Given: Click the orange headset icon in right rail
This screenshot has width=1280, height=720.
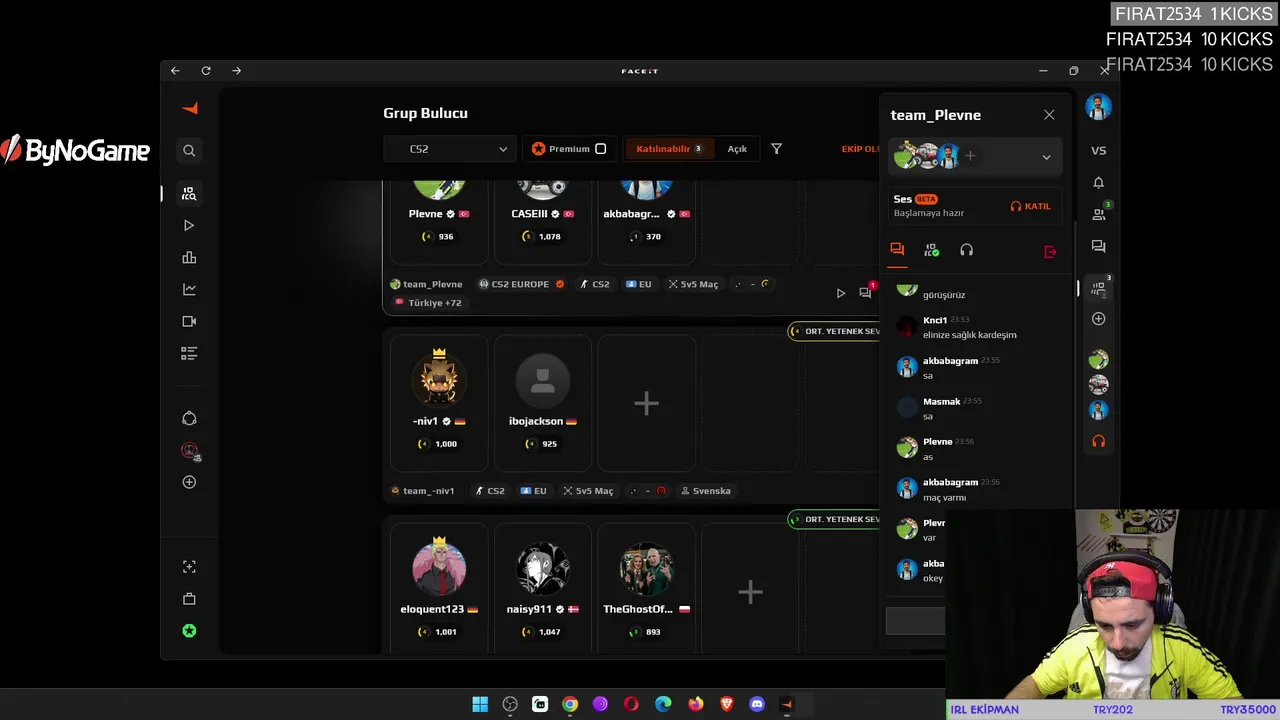Looking at the screenshot, I should pos(1098,441).
